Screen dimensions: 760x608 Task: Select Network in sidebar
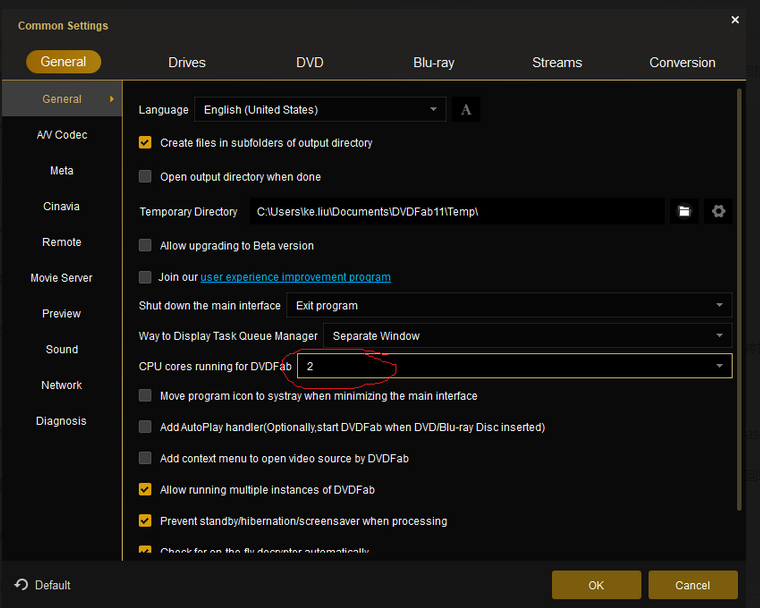tap(62, 385)
